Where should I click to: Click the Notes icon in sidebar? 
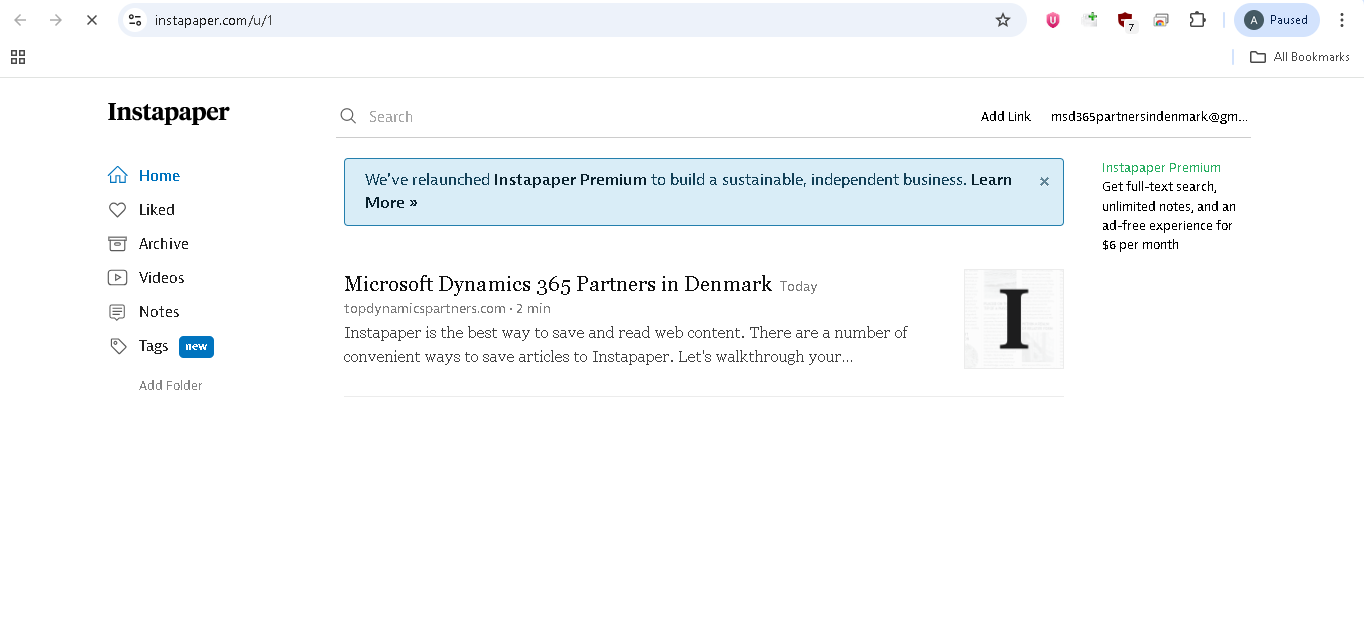(x=118, y=312)
